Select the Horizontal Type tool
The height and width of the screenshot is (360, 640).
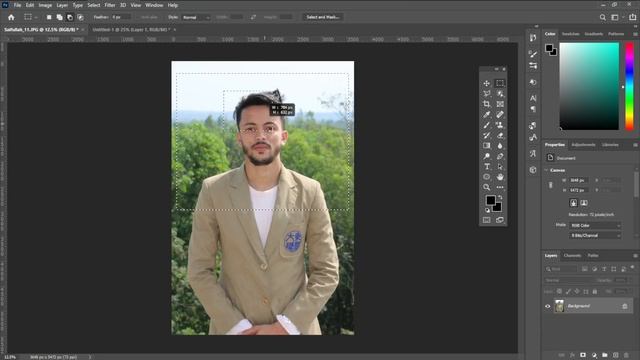487,167
